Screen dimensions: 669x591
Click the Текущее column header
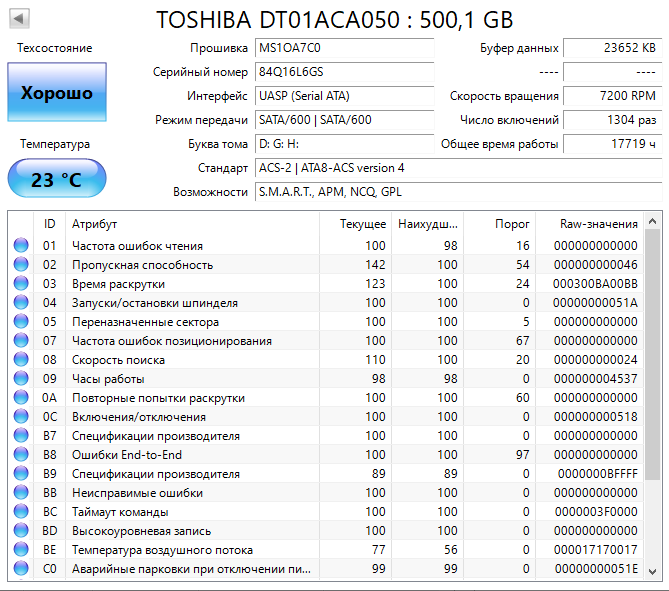pyautogui.click(x=355, y=224)
